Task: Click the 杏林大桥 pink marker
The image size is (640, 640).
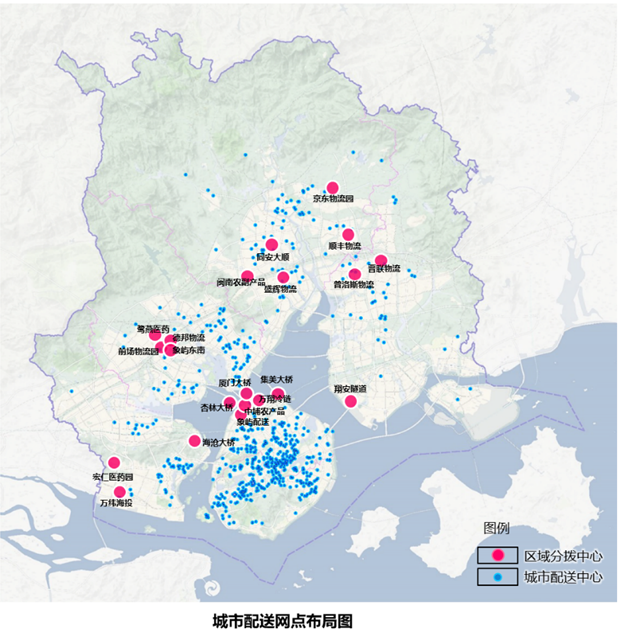Action: [229, 402]
